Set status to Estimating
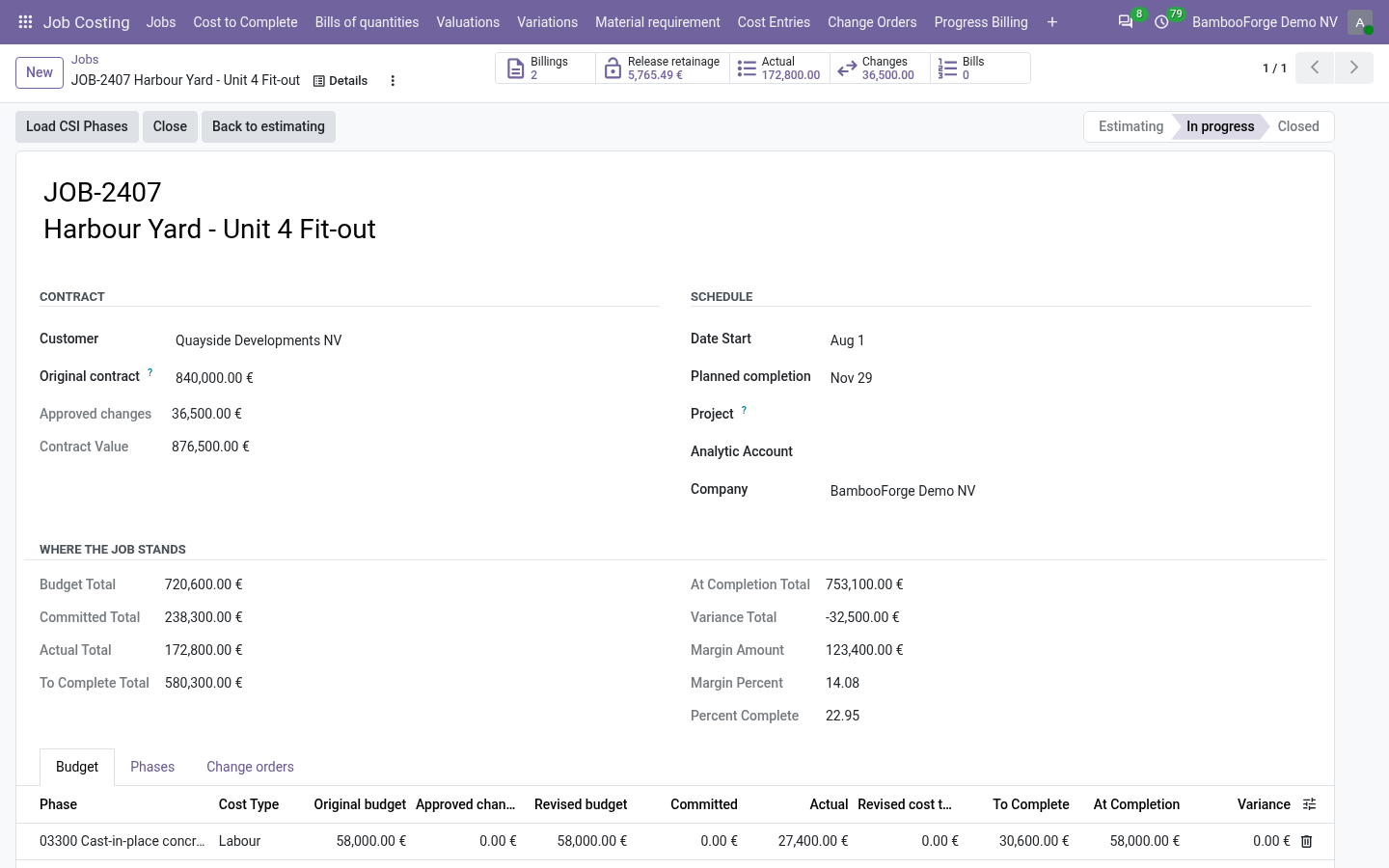The image size is (1389, 868). (1130, 126)
